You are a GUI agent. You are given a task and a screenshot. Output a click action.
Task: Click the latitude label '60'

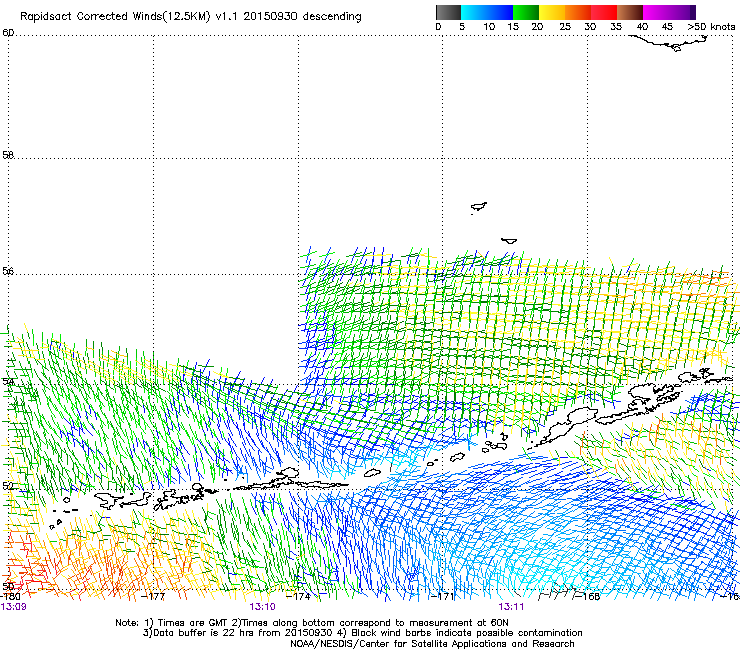pyautogui.click(x=8, y=33)
